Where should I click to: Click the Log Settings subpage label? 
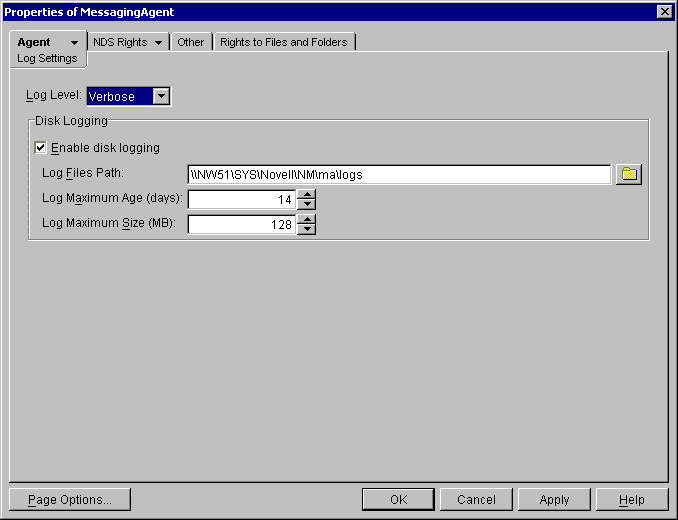[x=47, y=58]
